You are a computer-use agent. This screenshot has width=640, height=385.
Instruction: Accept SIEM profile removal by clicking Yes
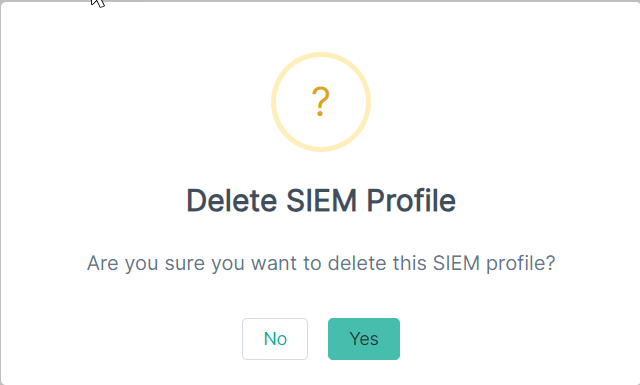pos(364,339)
